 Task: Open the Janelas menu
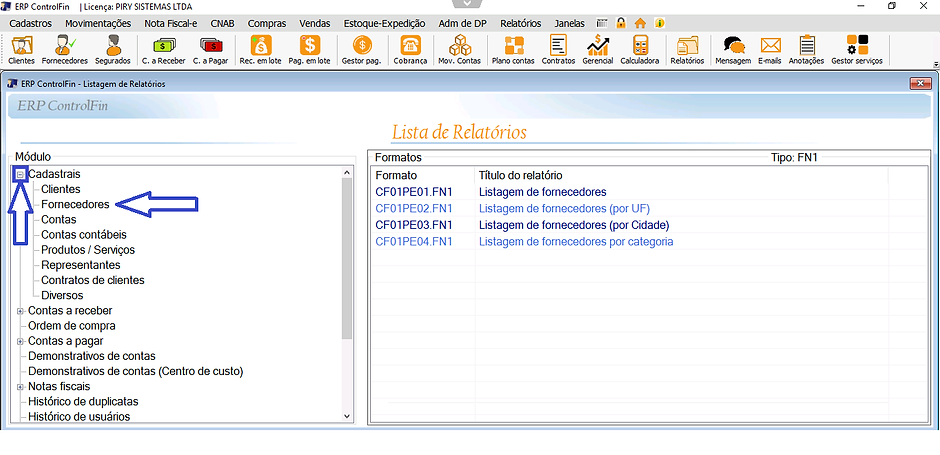(570, 23)
